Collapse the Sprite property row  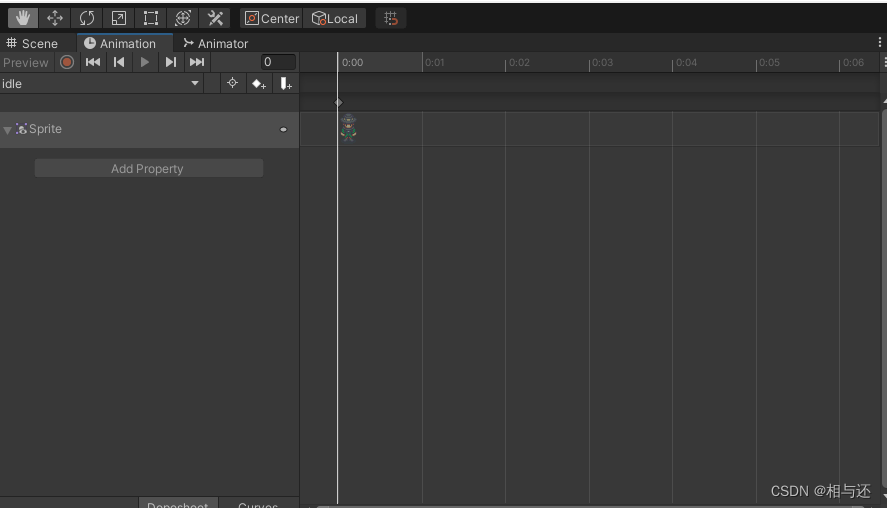pos(7,130)
